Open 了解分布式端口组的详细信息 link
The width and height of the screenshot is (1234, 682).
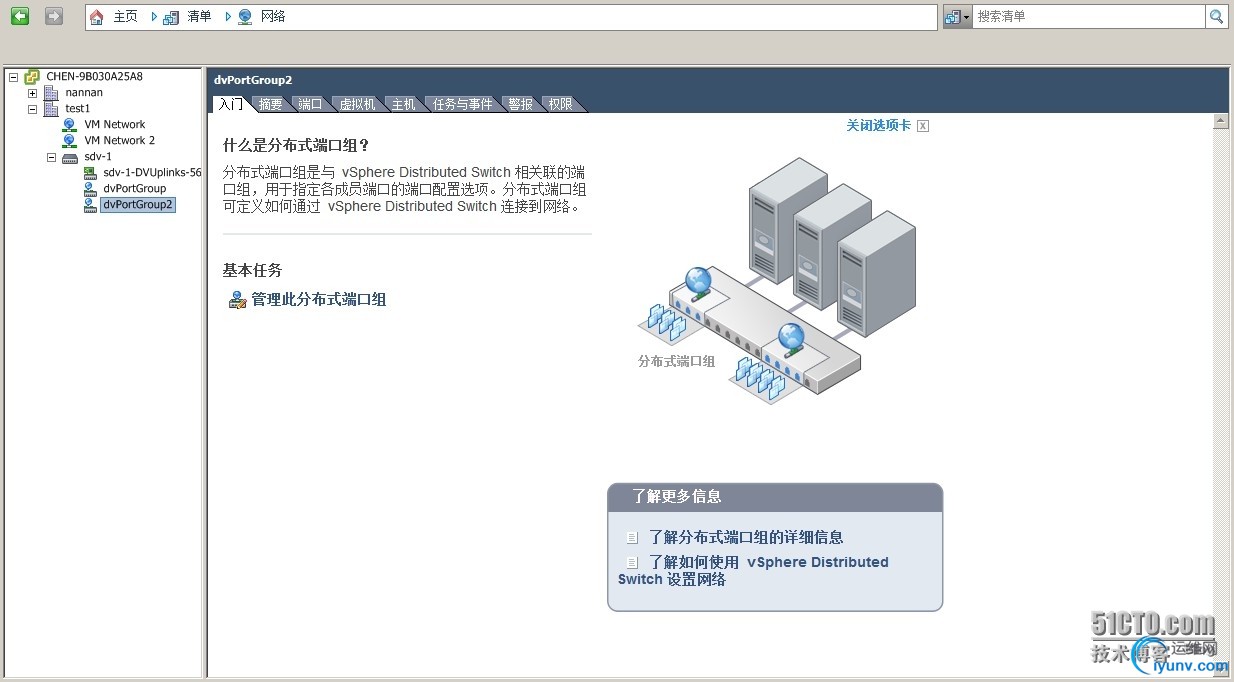pos(746,537)
